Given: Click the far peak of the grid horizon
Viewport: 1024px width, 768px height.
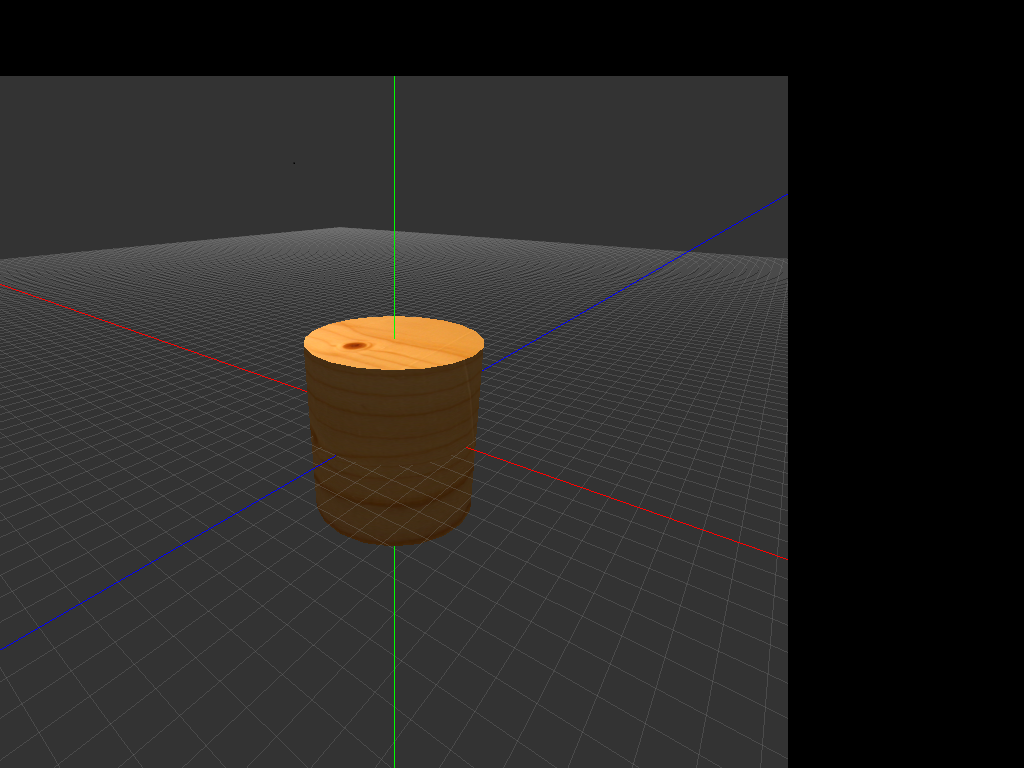Looking at the screenshot, I should point(342,230).
